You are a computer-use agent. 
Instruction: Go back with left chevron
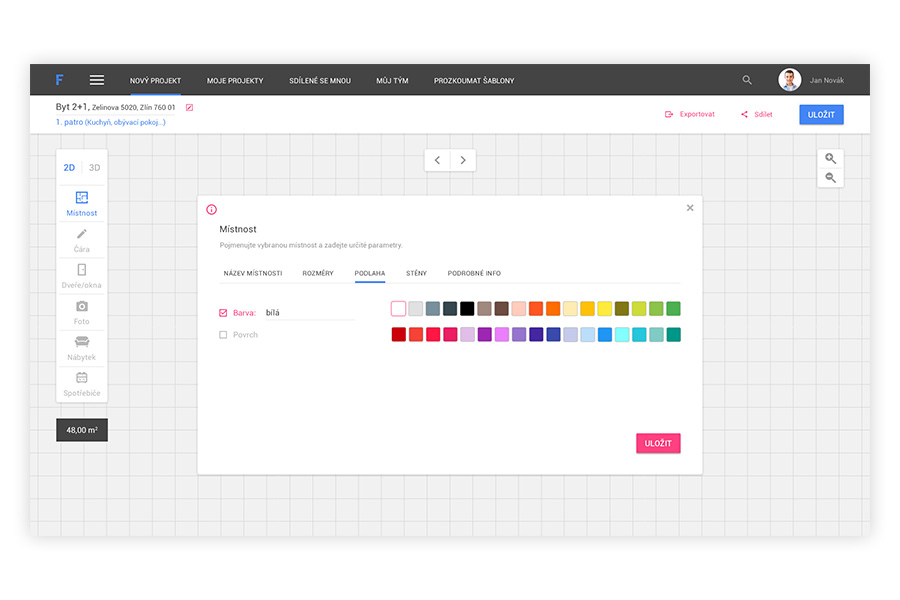[x=437, y=160]
